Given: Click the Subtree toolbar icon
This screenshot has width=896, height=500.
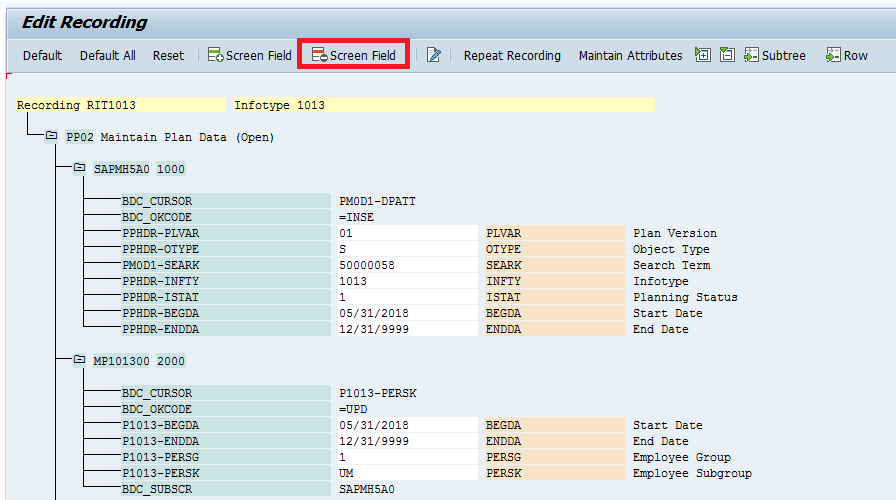Looking at the screenshot, I should pyautogui.click(x=751, y=55).
